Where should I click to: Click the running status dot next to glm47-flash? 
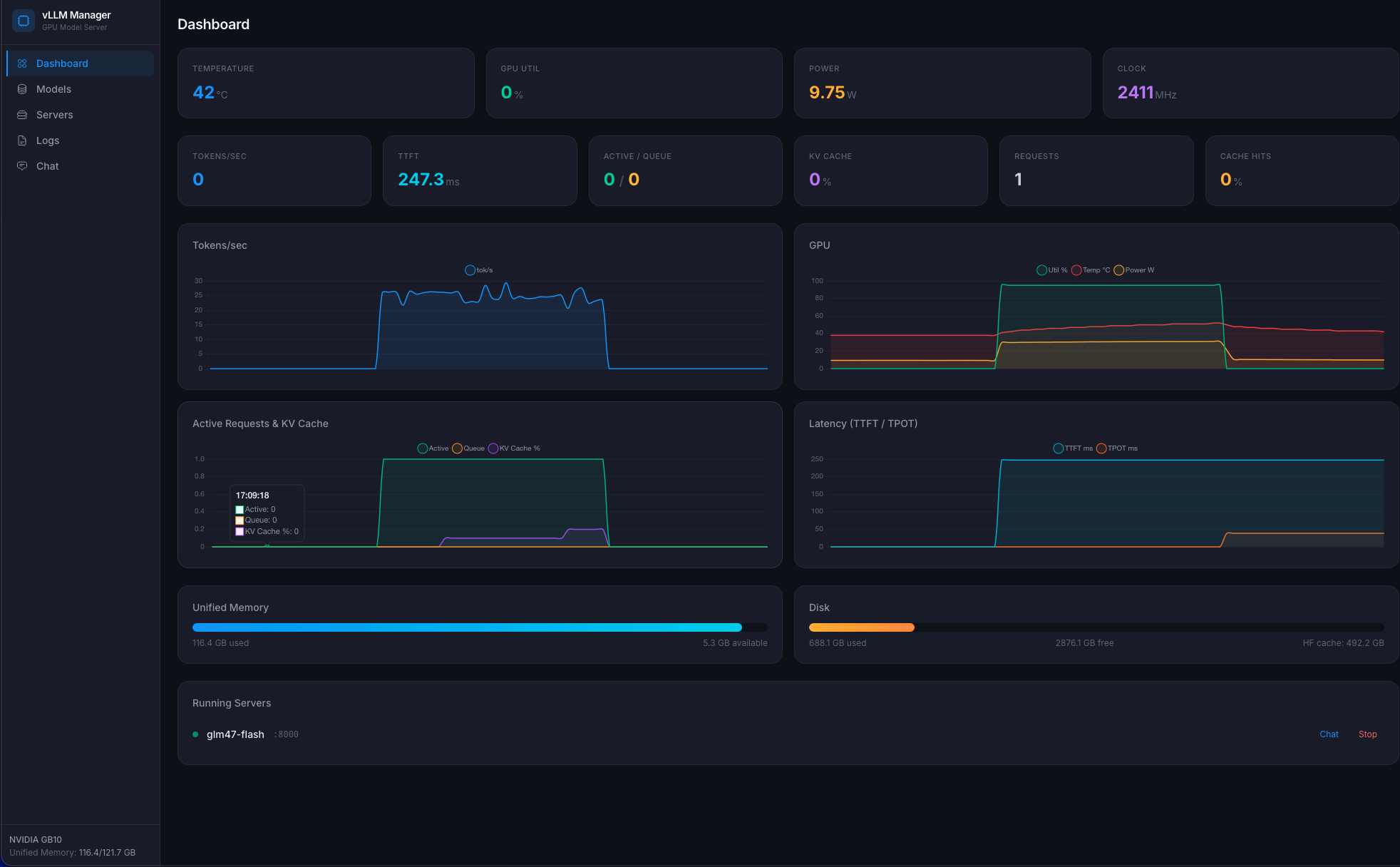pos(195,734)
